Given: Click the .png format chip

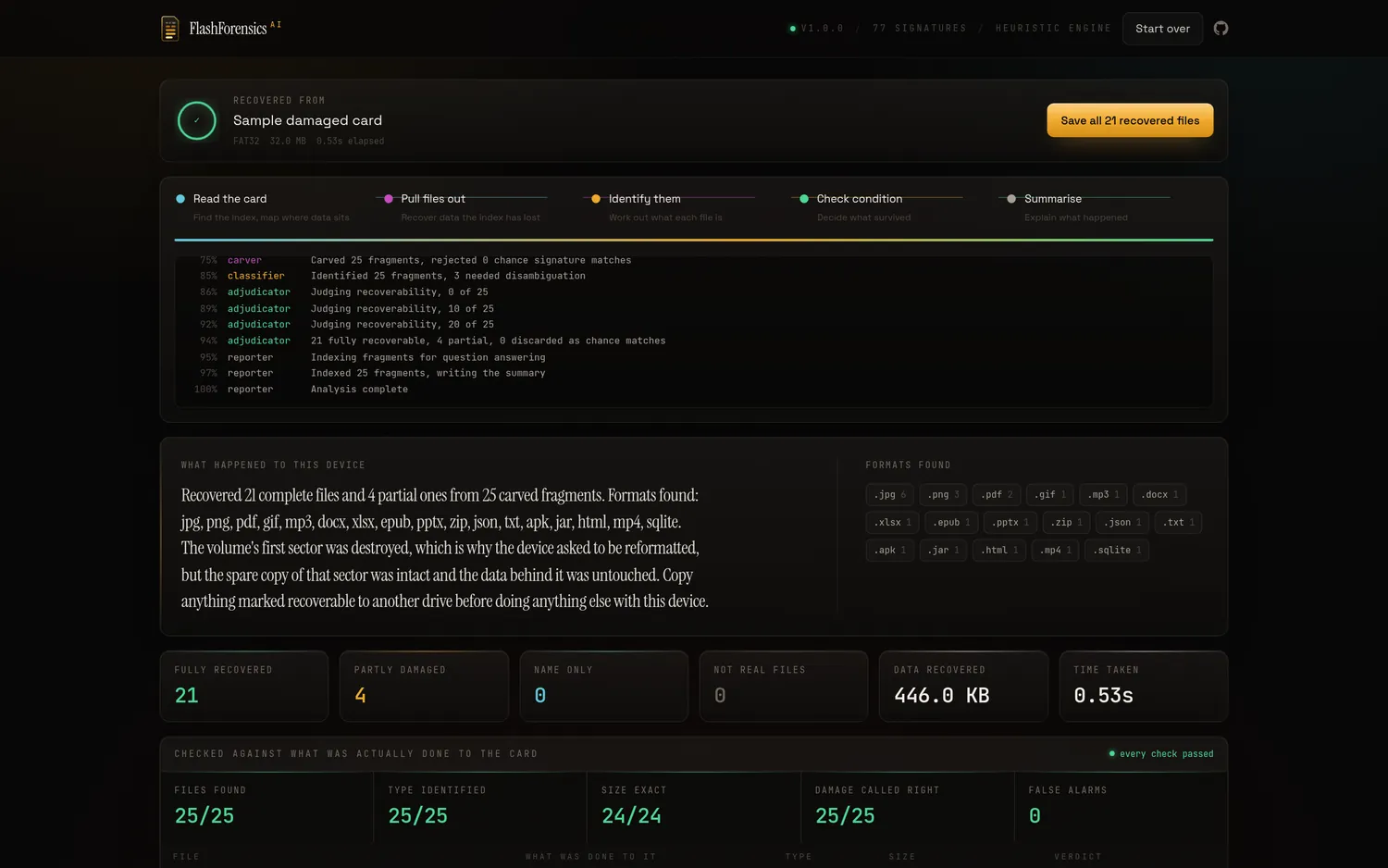Looking at the screenshot, I should tap(944, 495).
